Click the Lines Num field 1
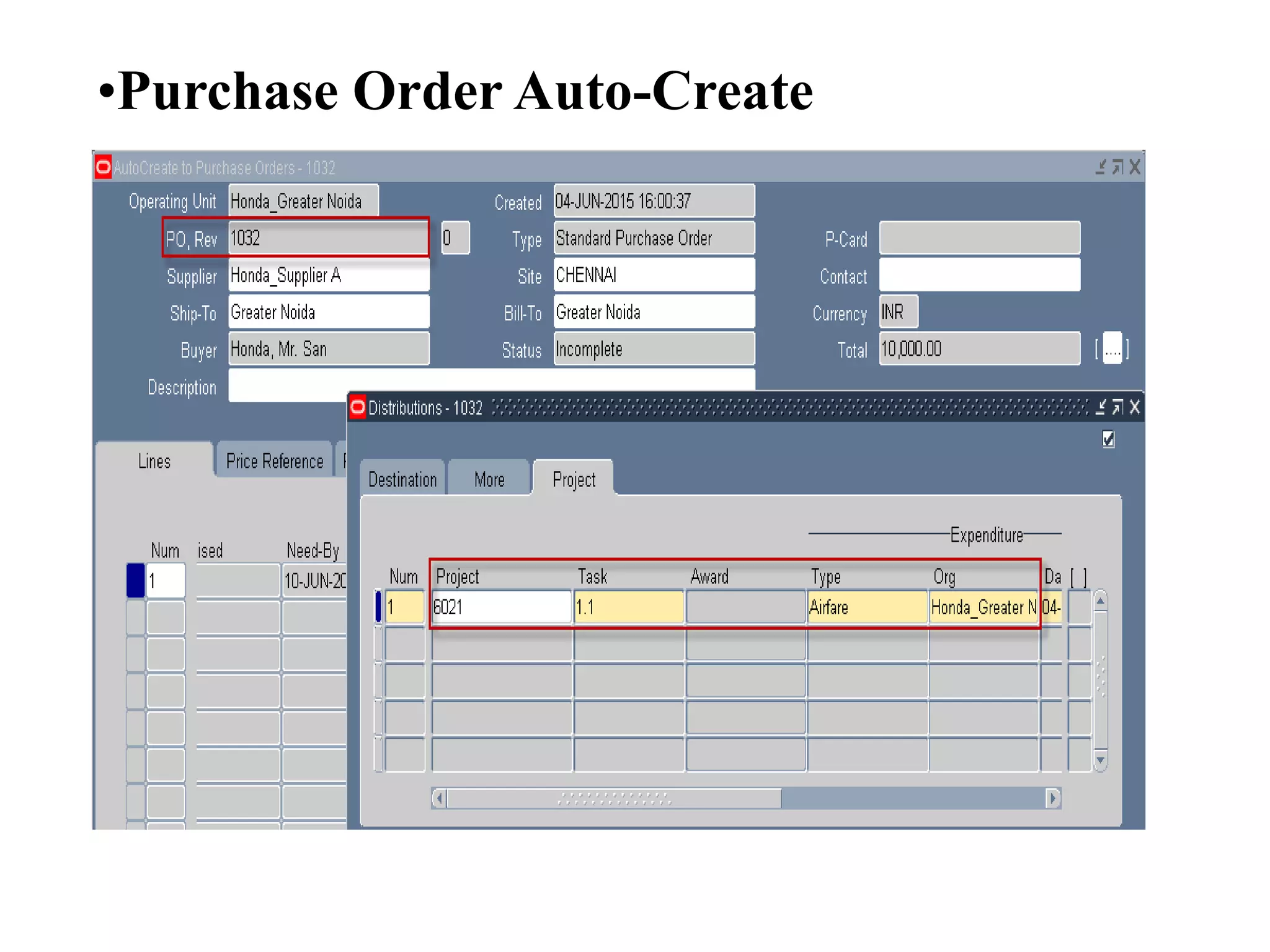Image resolution: width=1270 pixels, height=952 pixels. pos(166,580)
